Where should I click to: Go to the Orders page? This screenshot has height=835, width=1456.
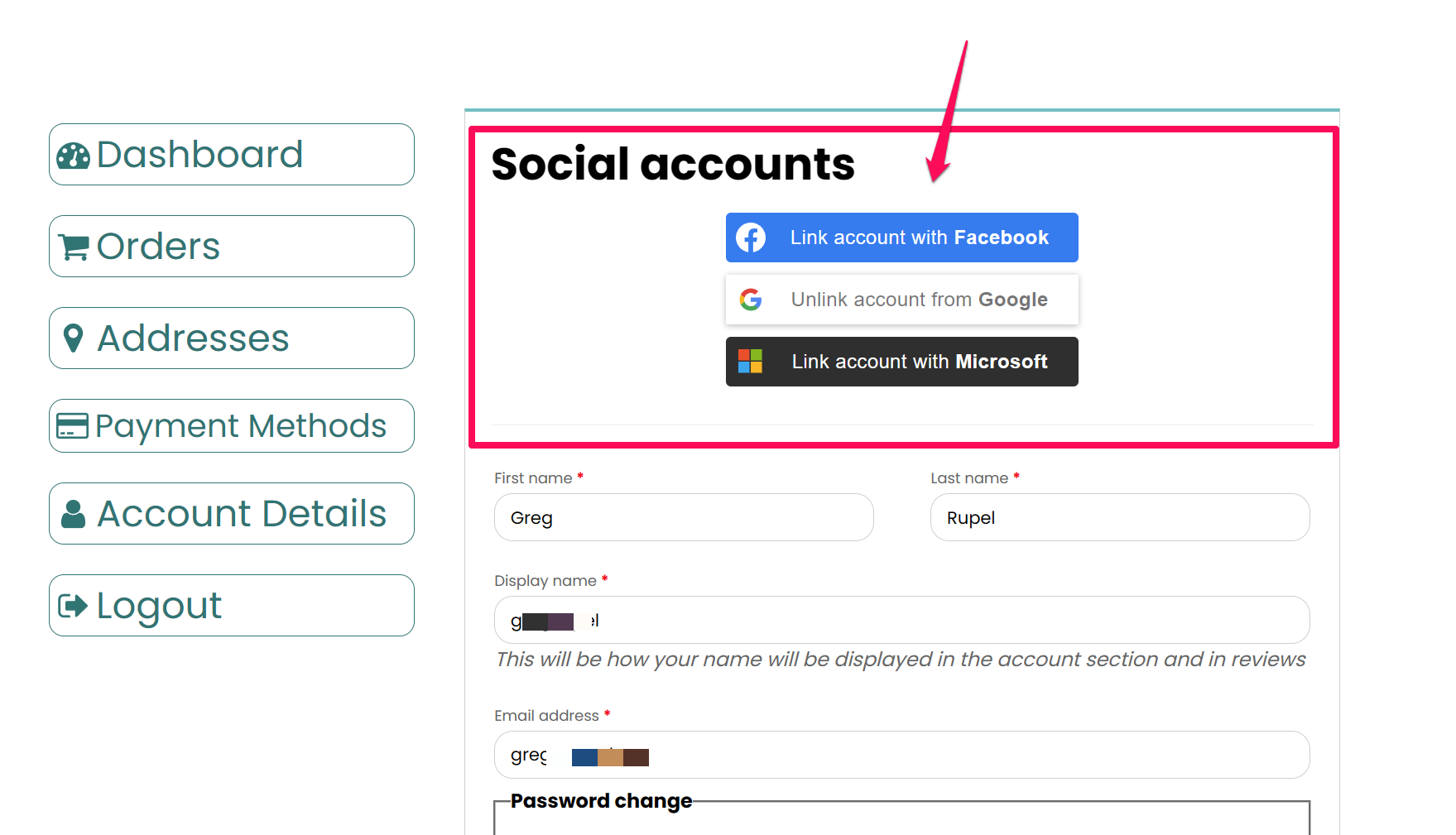point(232,247)
